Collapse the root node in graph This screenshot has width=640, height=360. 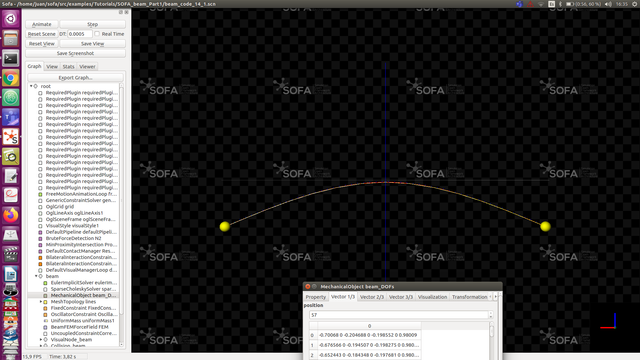coord(31,86)
